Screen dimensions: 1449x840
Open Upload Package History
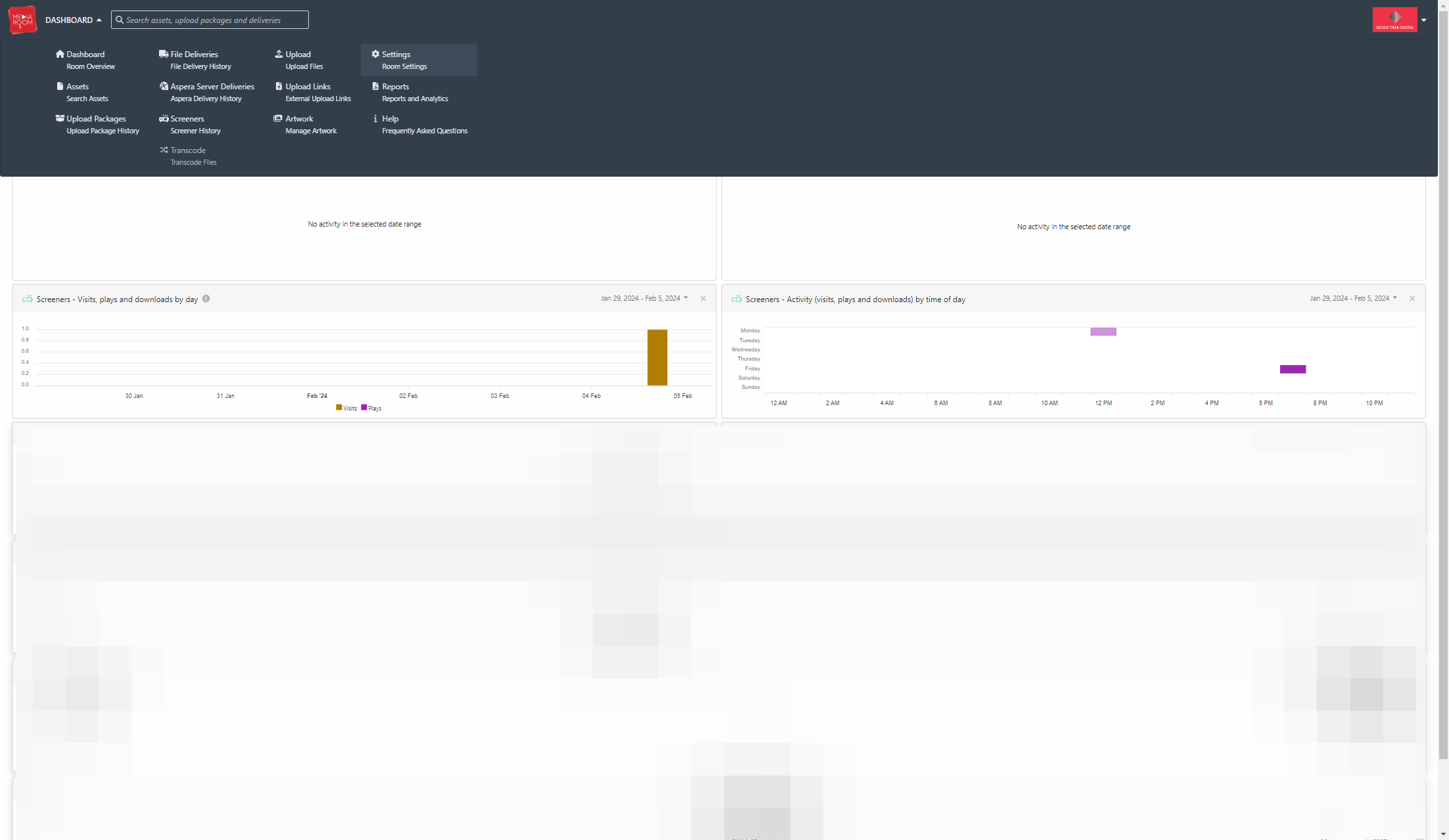(103, 131)
